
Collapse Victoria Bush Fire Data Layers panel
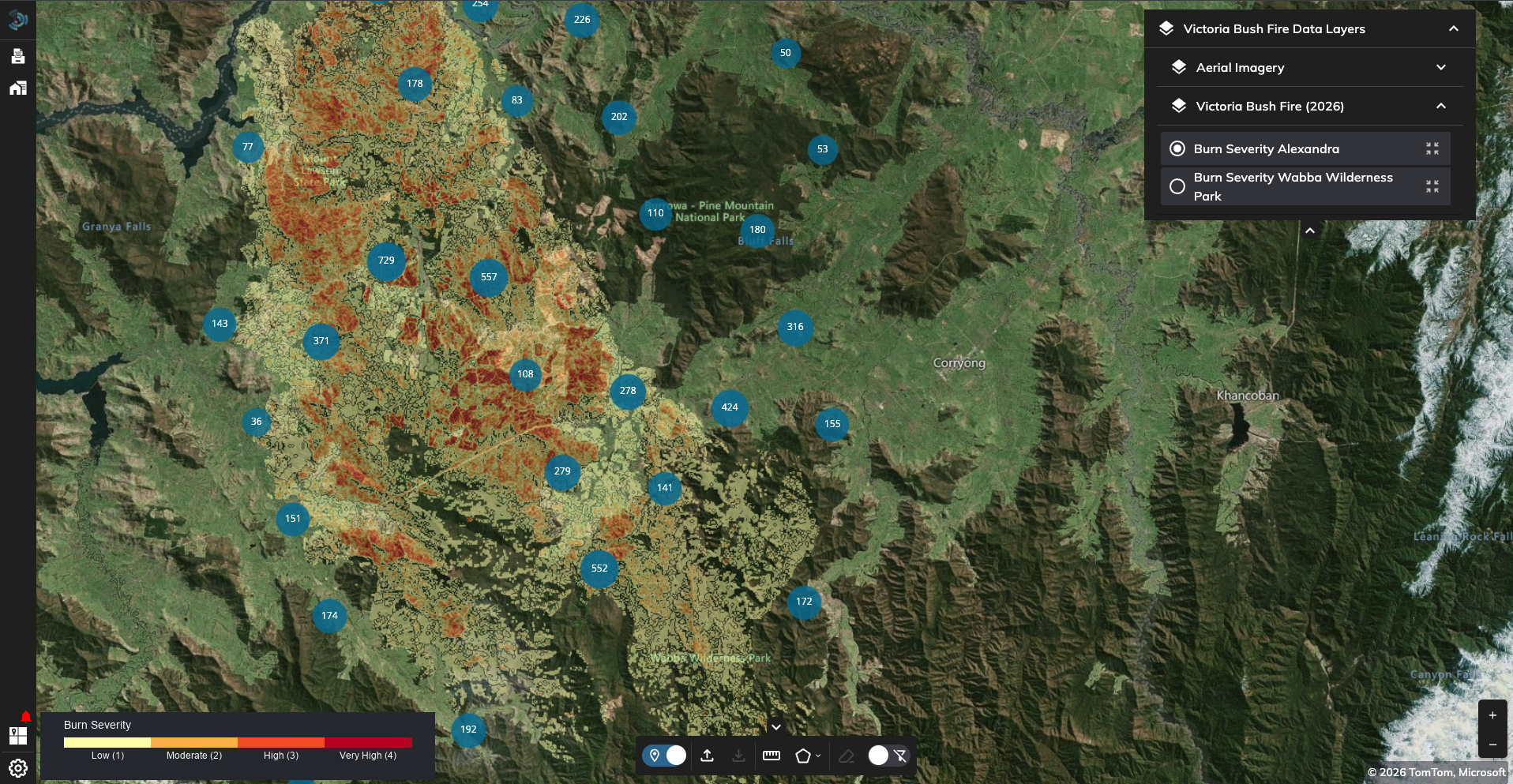(x=1454, y=28)
